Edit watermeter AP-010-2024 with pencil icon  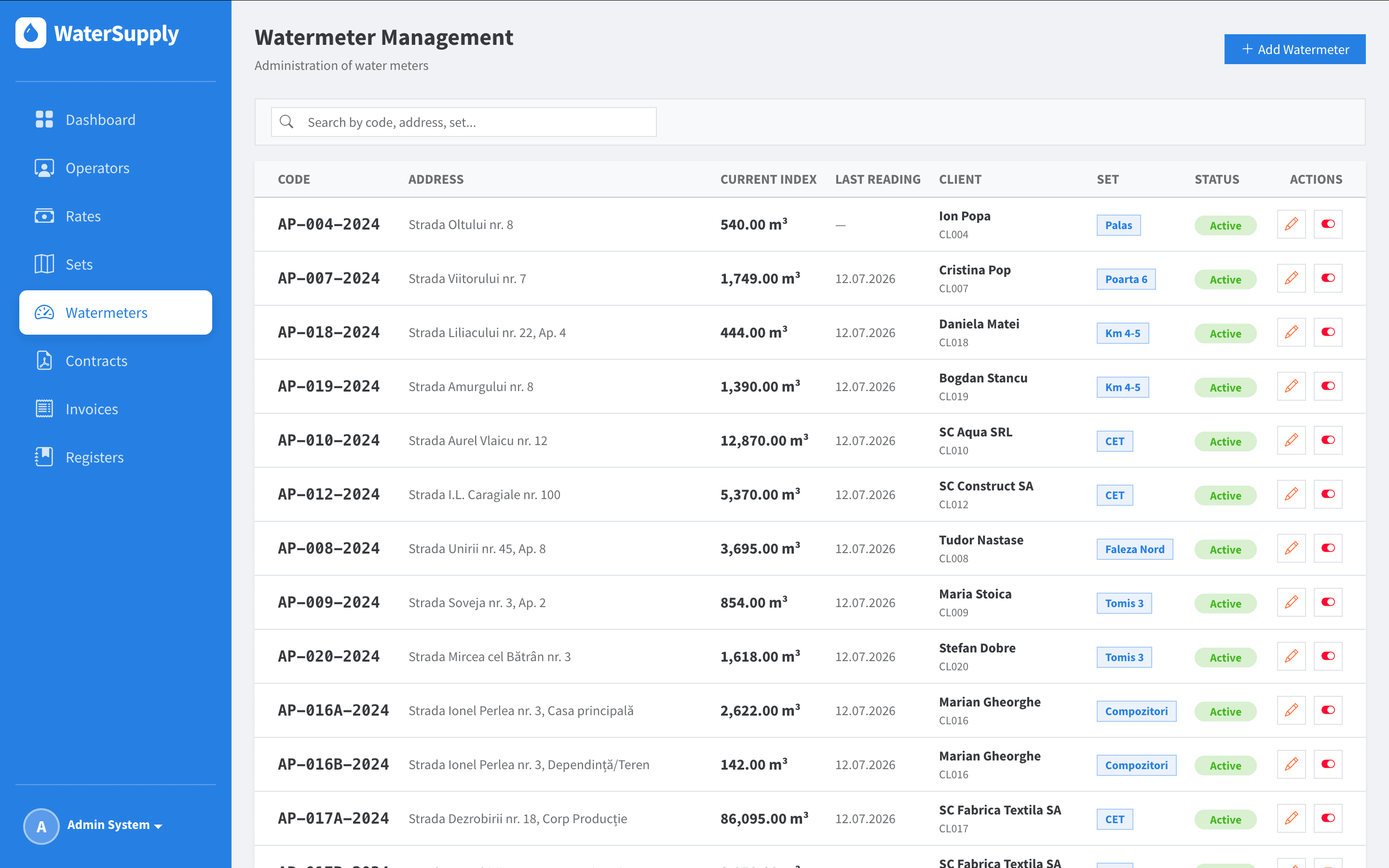(x=1292, y=440)
